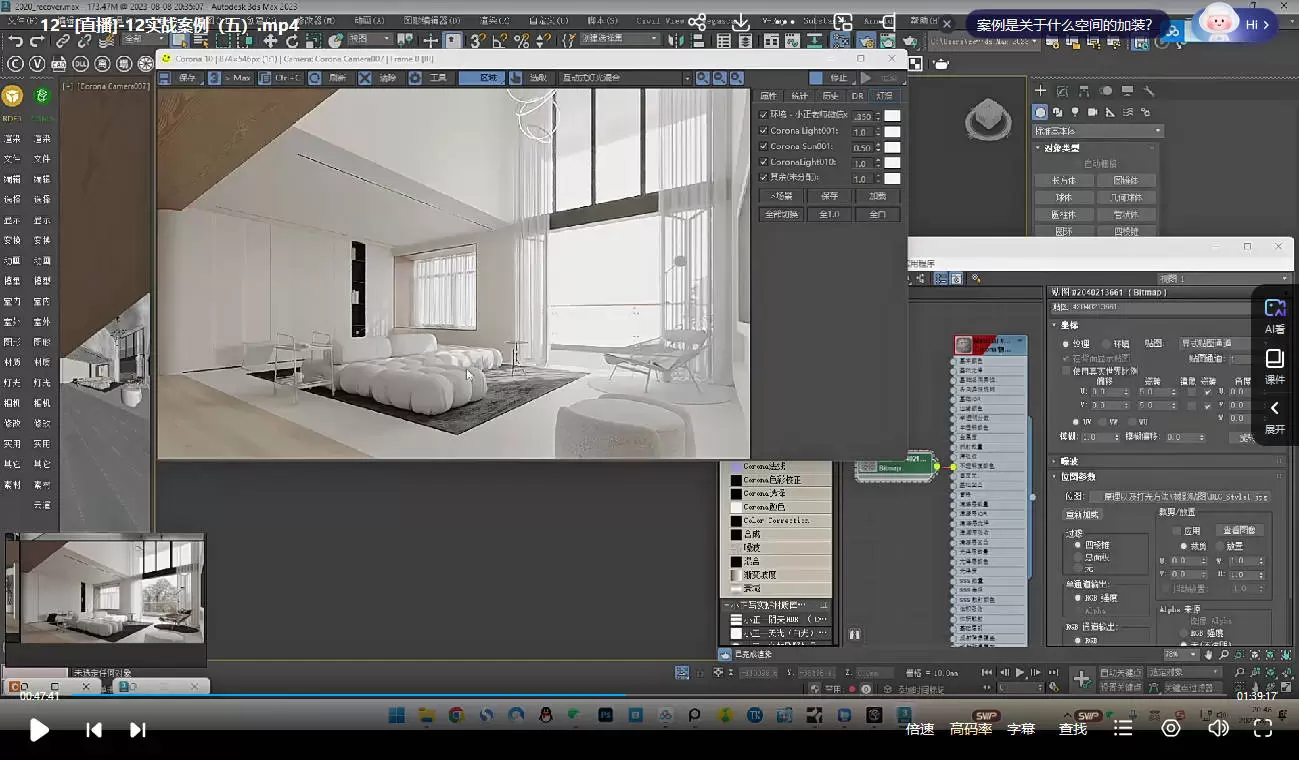
Task: Switch to the DR tab in Corona frame buffer
Action: (x=857, y=96)
